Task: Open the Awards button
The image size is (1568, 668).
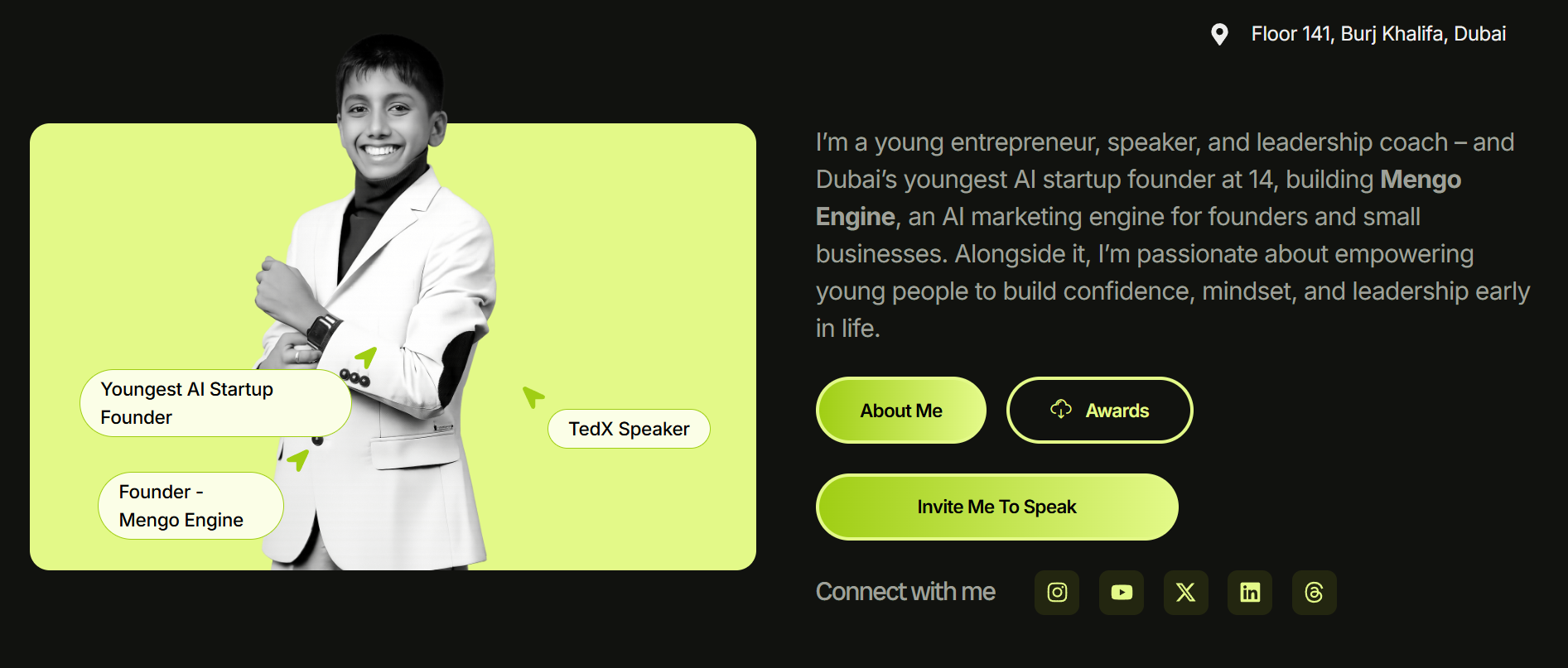Action: 1099,411
